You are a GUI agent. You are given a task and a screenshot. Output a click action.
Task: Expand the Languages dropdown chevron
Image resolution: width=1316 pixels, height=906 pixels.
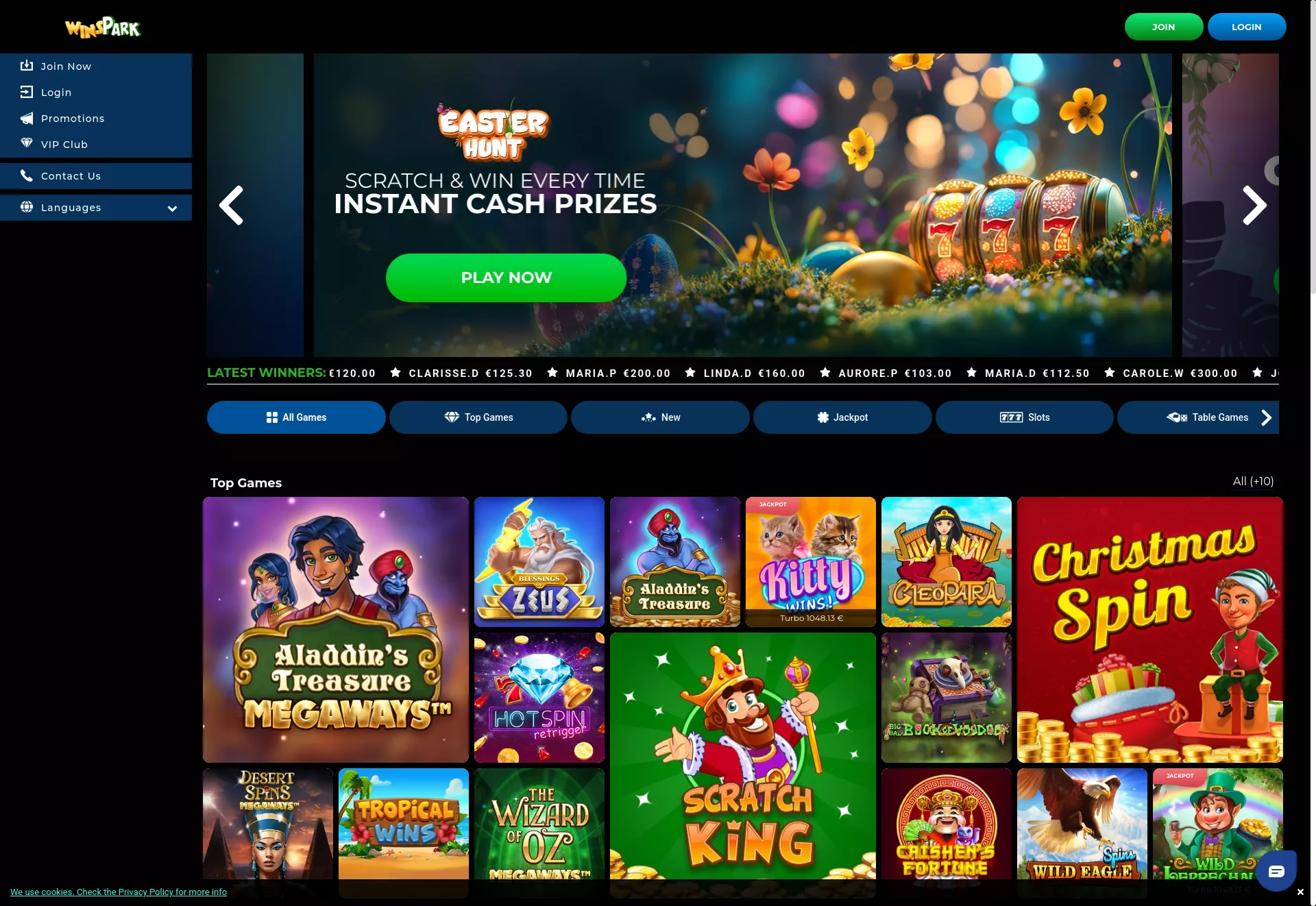point(172,208)
